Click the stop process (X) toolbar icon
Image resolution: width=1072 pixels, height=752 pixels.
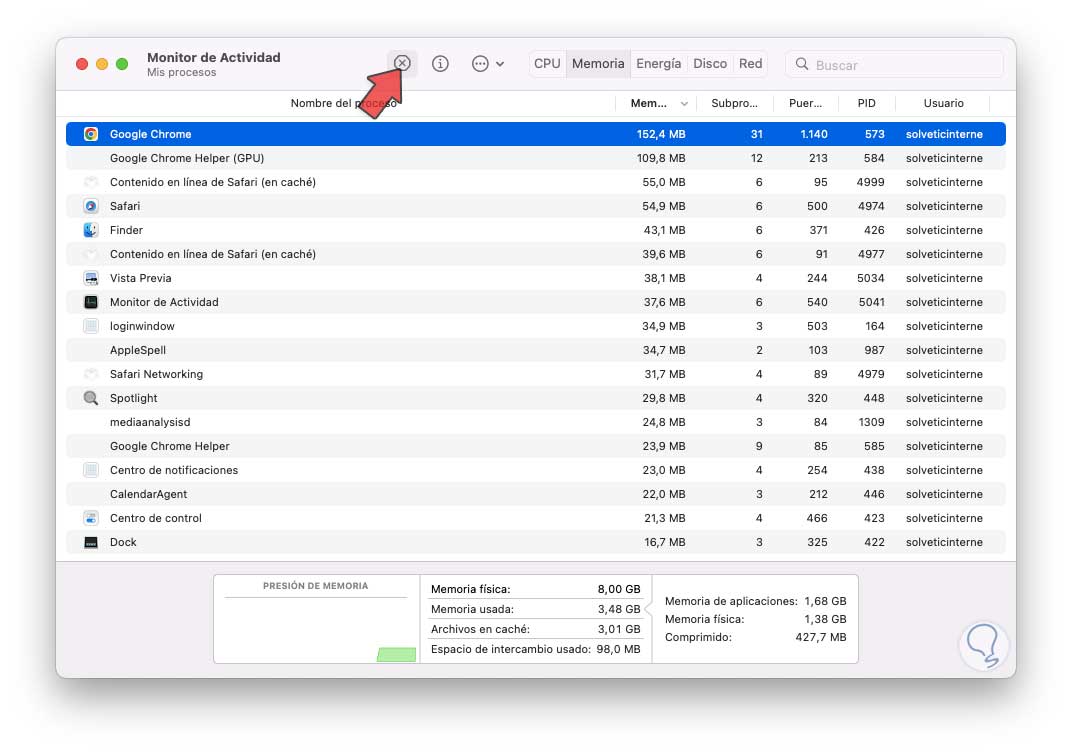click(402, 64)
